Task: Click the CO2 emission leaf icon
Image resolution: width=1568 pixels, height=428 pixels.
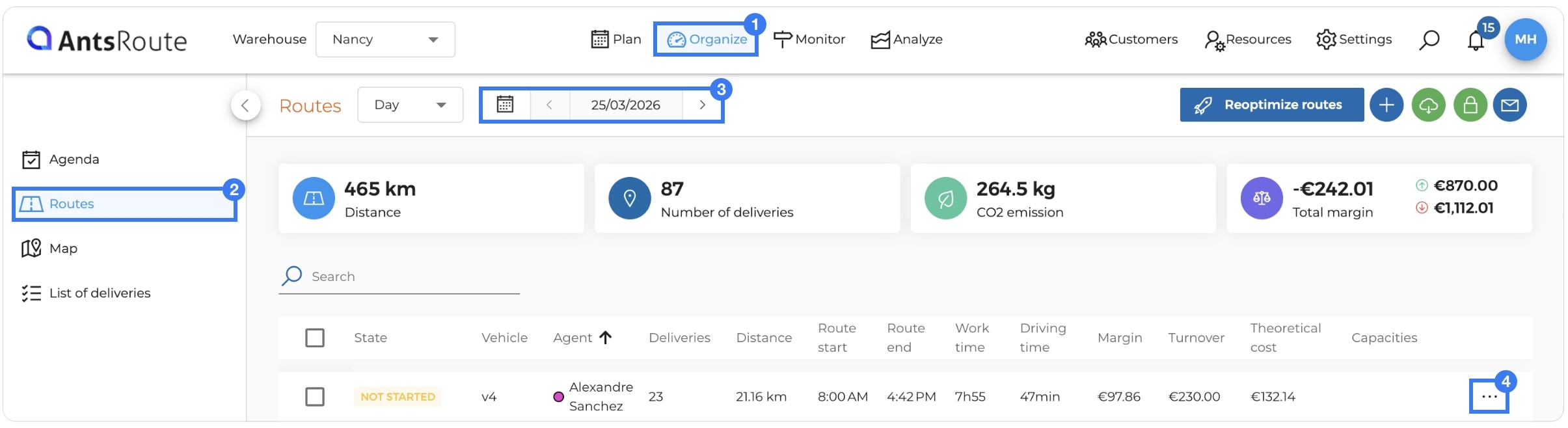Action: point(945,198)
